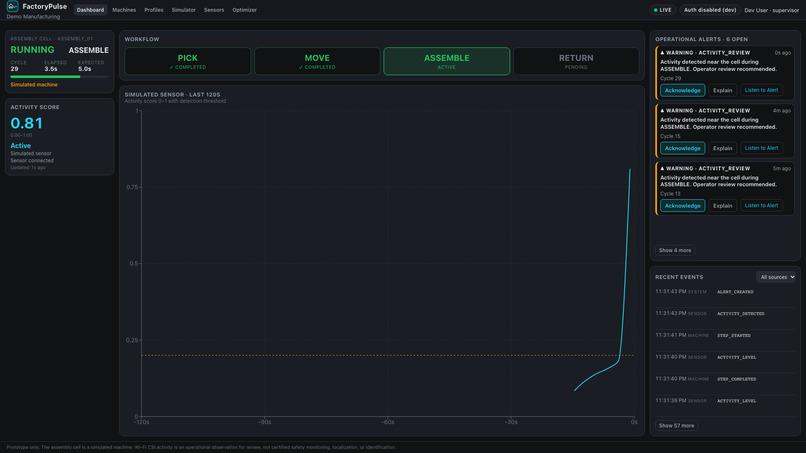Click the cycle progress bar
This screenshot has width=806, height=453.
[x=59, y=77]
